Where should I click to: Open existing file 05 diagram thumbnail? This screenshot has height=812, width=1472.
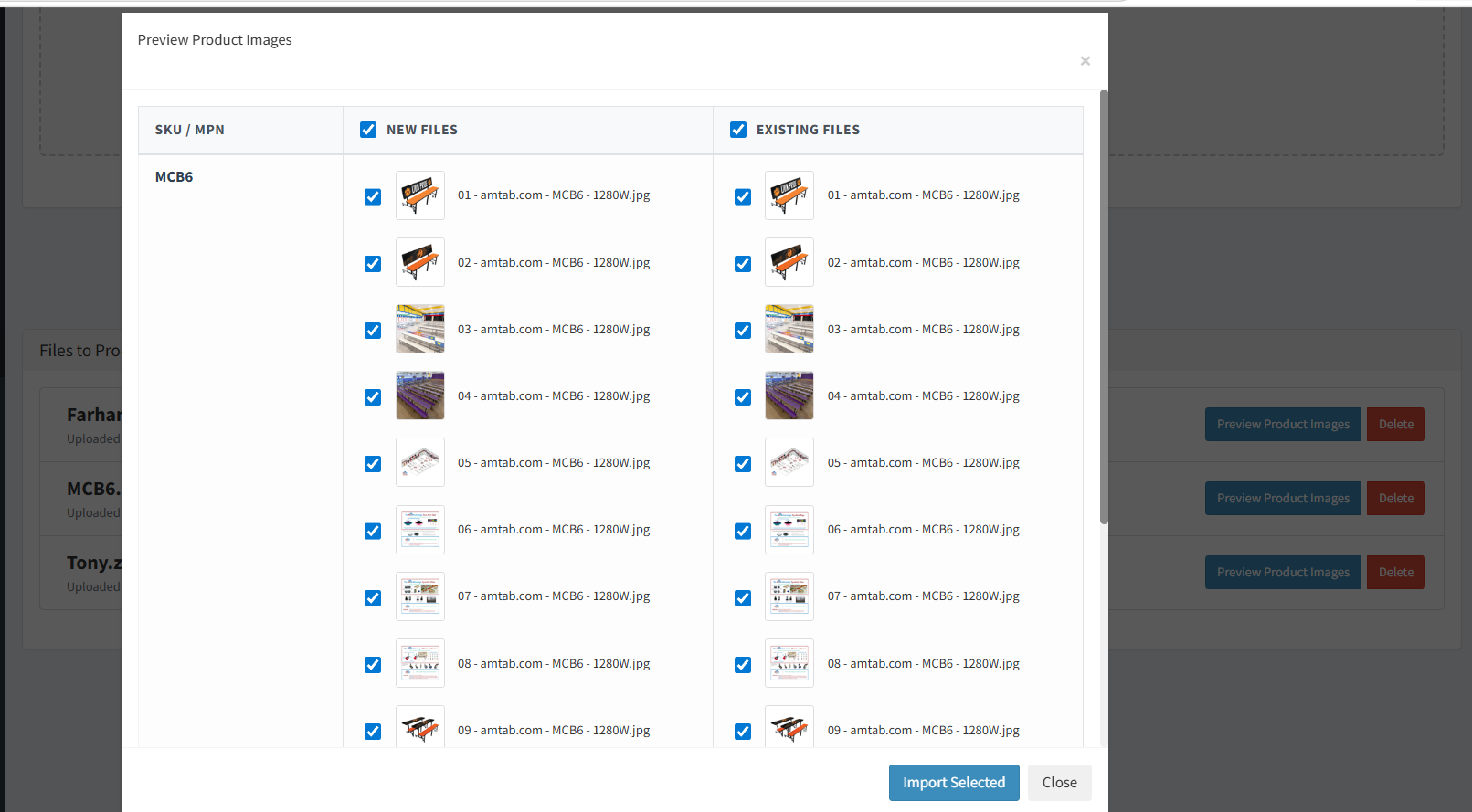click(789, 462)
